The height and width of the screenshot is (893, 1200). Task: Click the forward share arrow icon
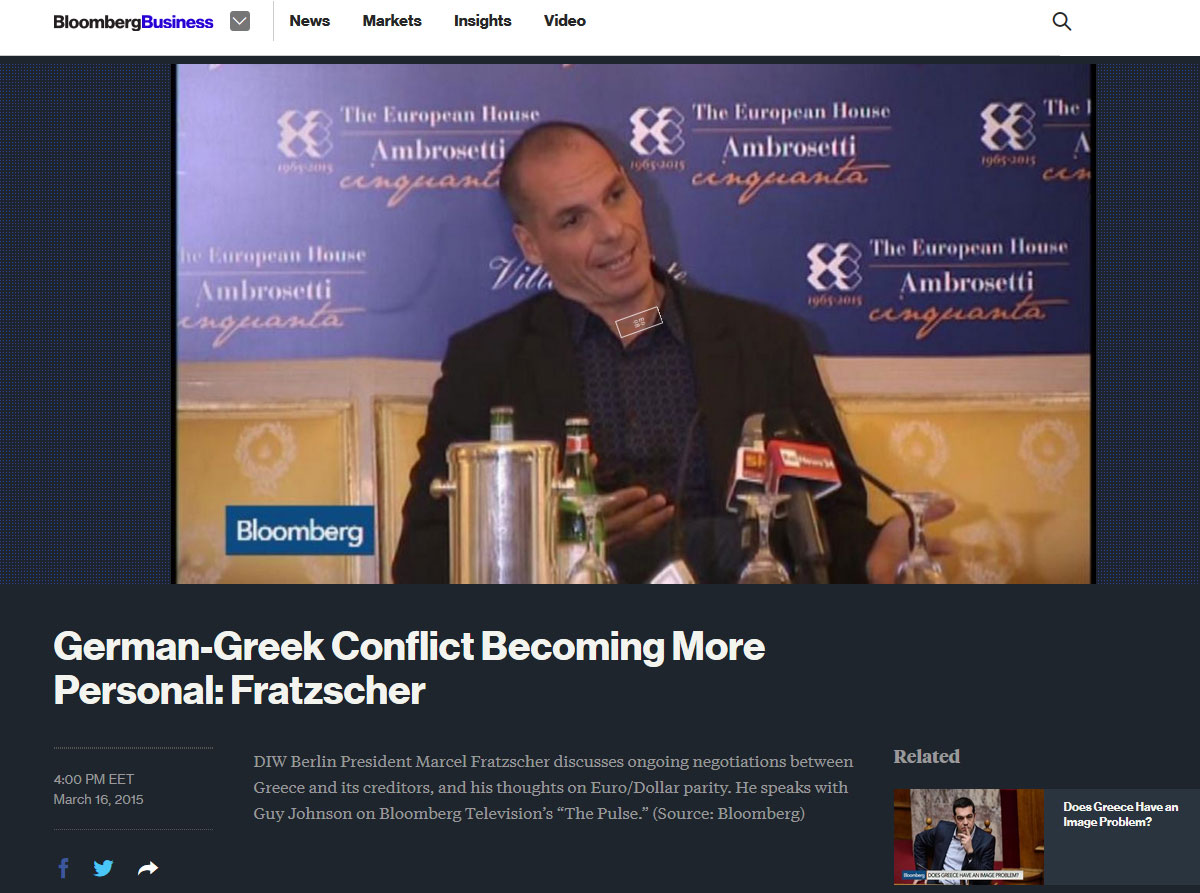pos(148,869)
